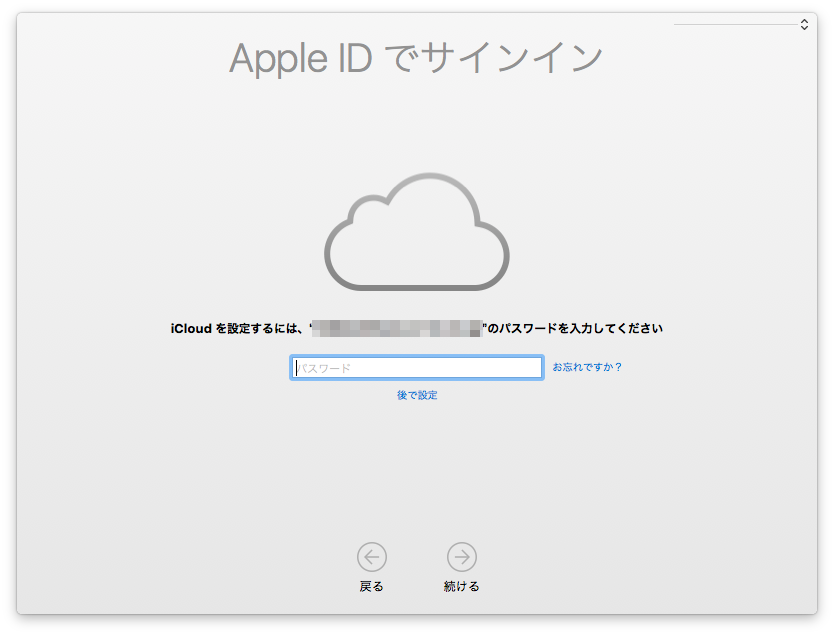
Task: Click the up-down chevron stepper icon
Action: click(804, 24)
